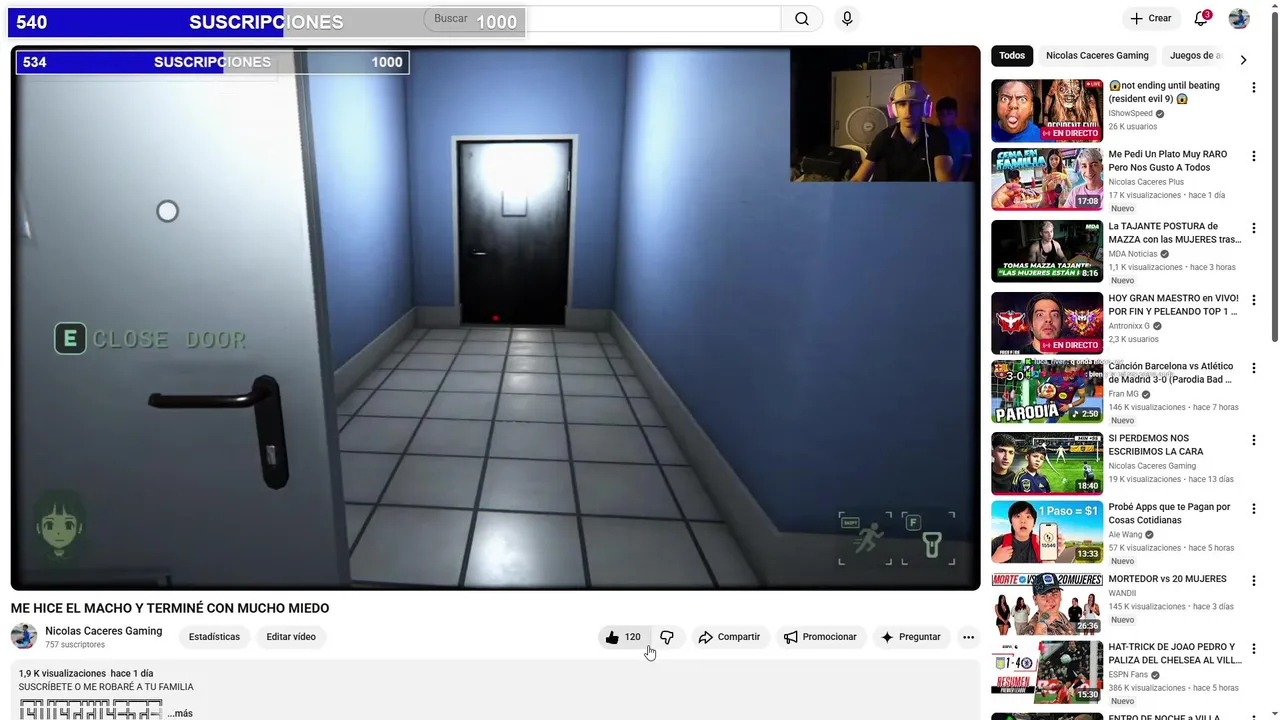Show more filter chips with arrow
Viewport: 1280px width, 720px height.
tap(1243, 59)
